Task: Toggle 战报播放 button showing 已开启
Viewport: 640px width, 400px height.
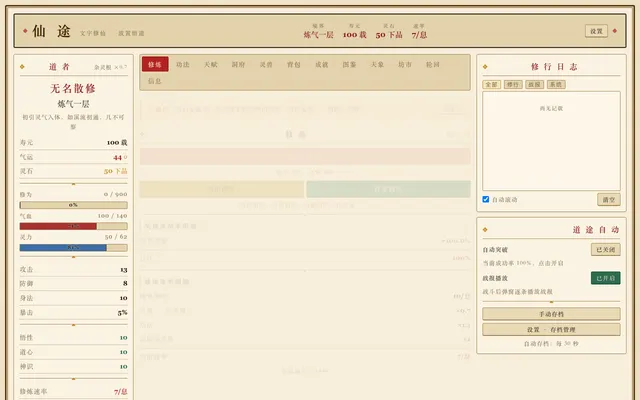Action: point(606,278)
